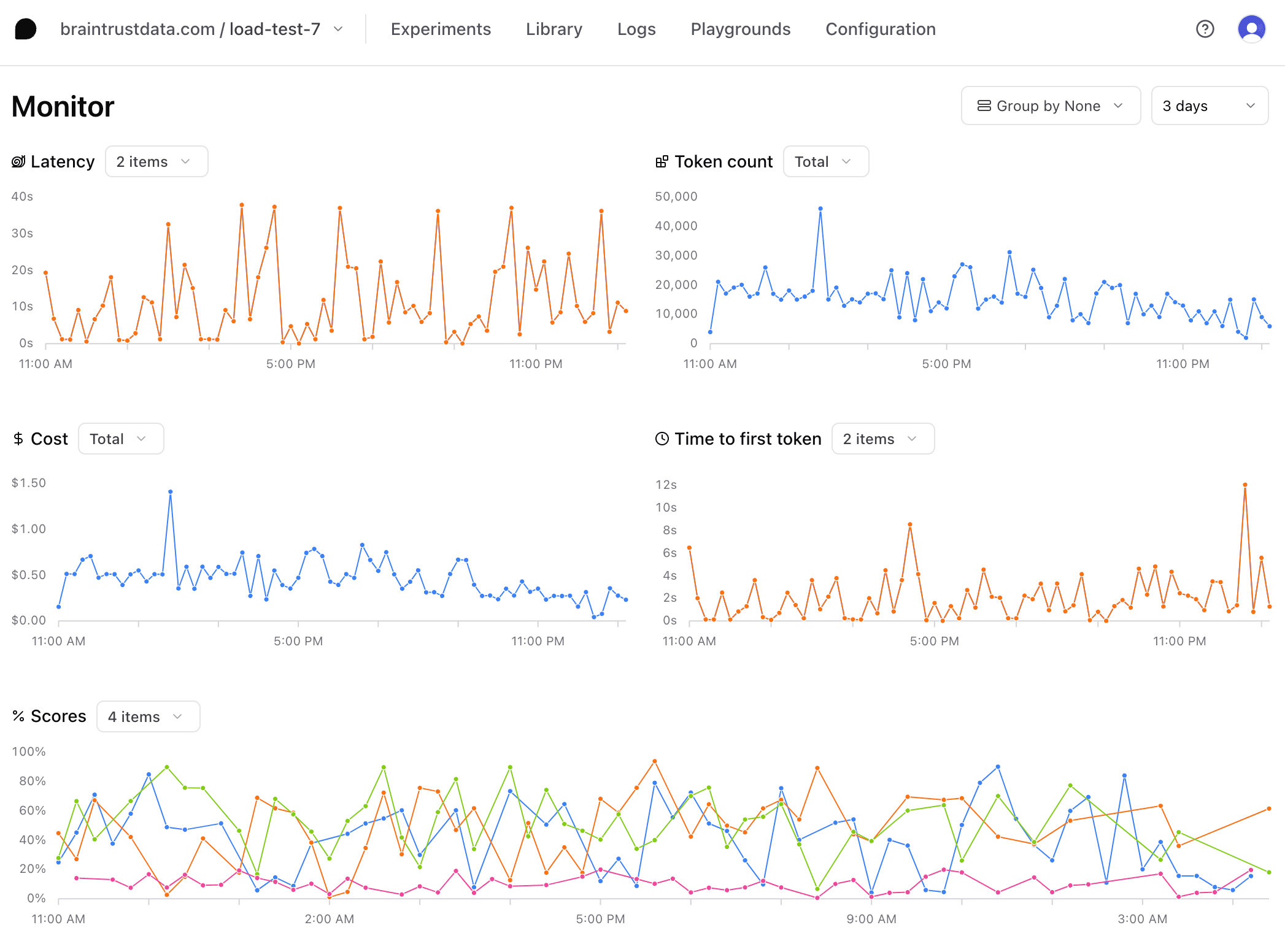Click the 12s peak in Time to first token chart
The width and height of the screenshot is (1285, 952).
coord(1245,485)
